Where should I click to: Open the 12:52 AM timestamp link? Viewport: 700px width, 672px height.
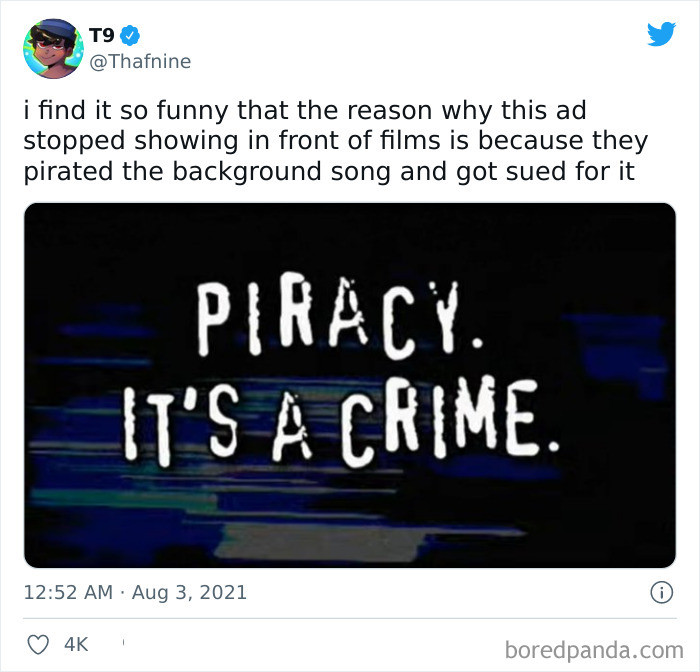point(68,593)
